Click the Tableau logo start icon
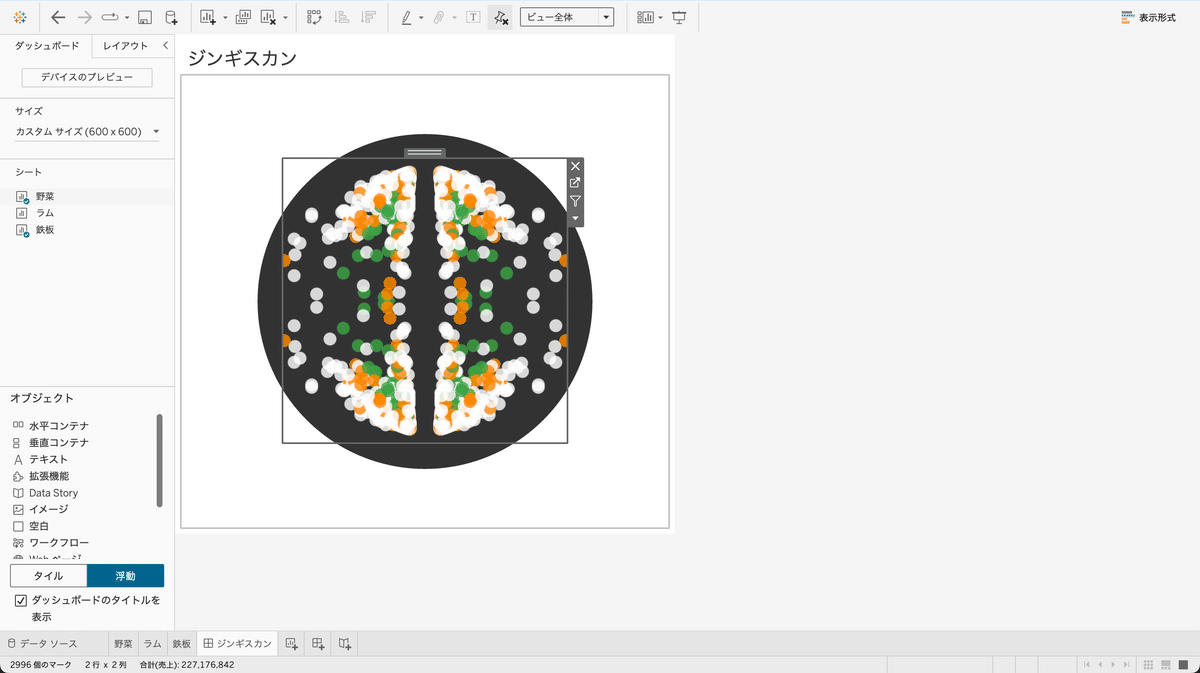Screen dimensions: 1200x673 point(20,17)
